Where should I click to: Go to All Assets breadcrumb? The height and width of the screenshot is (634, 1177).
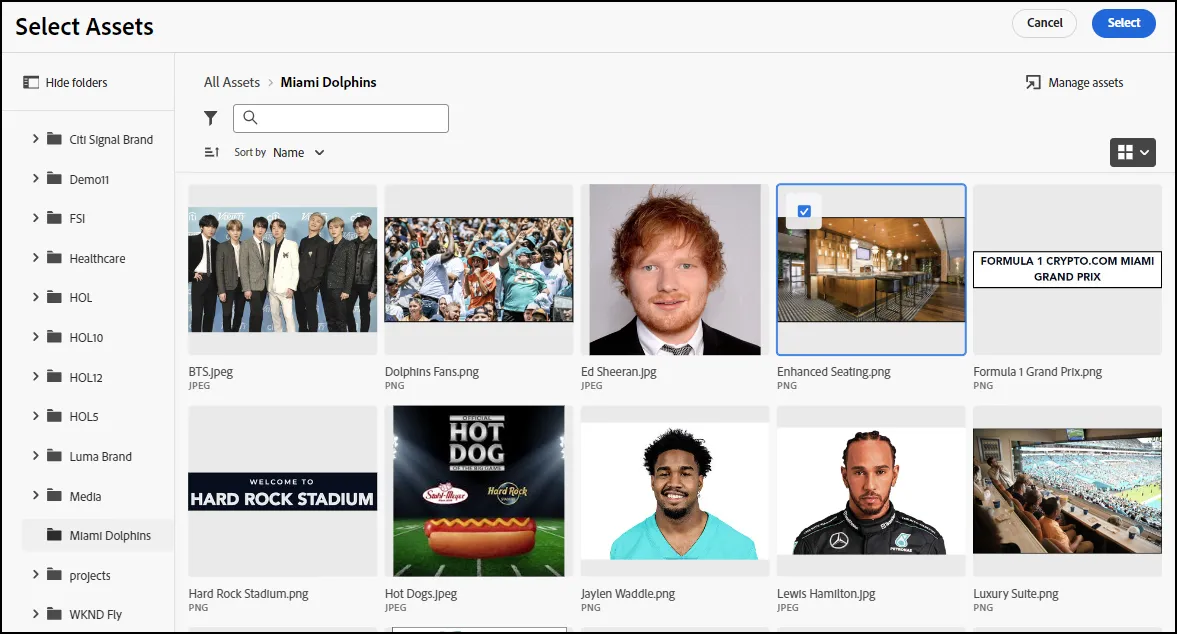[x=232, y=83]
